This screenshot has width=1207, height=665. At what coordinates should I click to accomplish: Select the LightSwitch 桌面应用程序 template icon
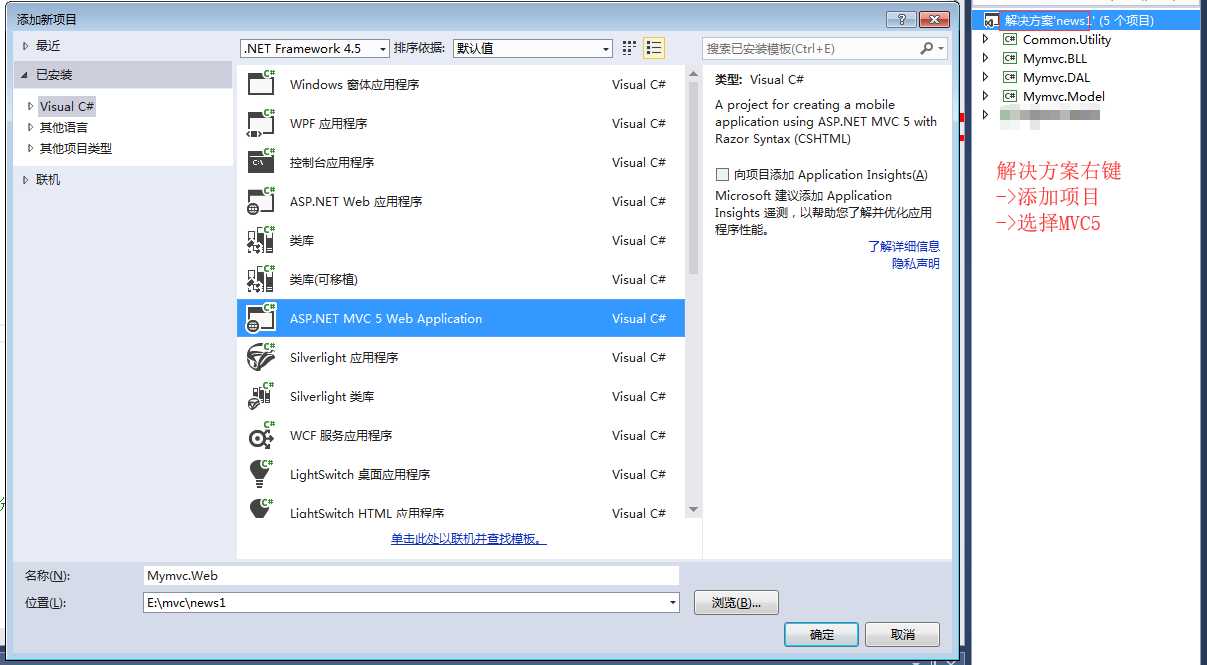click(x=261, y=474)
